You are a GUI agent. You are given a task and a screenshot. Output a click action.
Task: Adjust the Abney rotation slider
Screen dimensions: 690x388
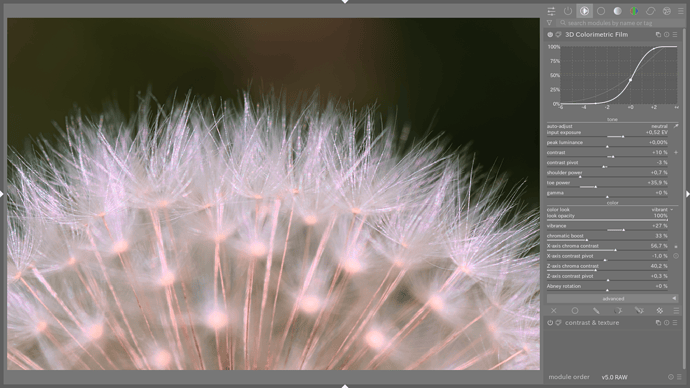[607, 288]
